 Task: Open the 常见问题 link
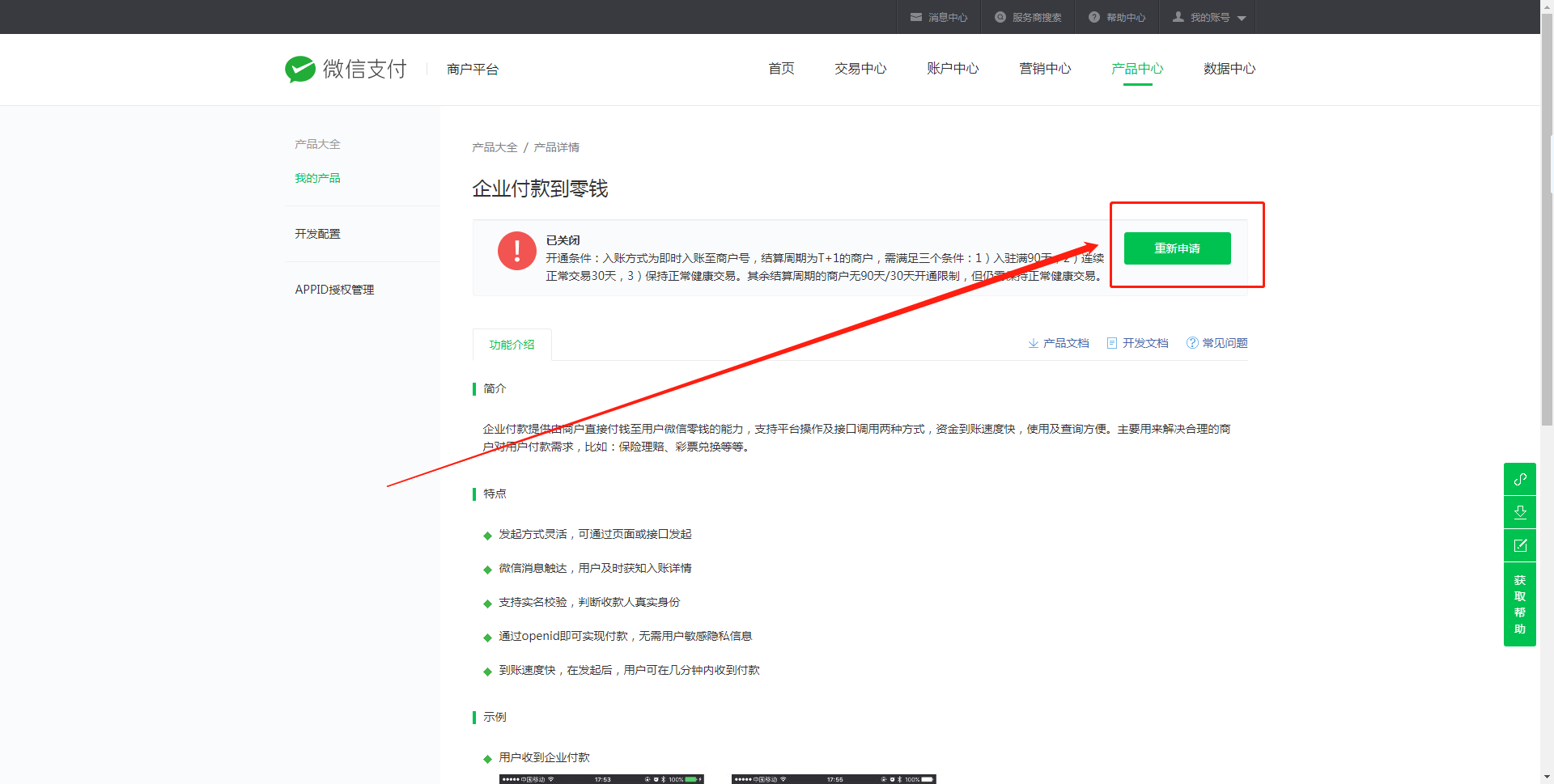click(x=1225, y=343)
